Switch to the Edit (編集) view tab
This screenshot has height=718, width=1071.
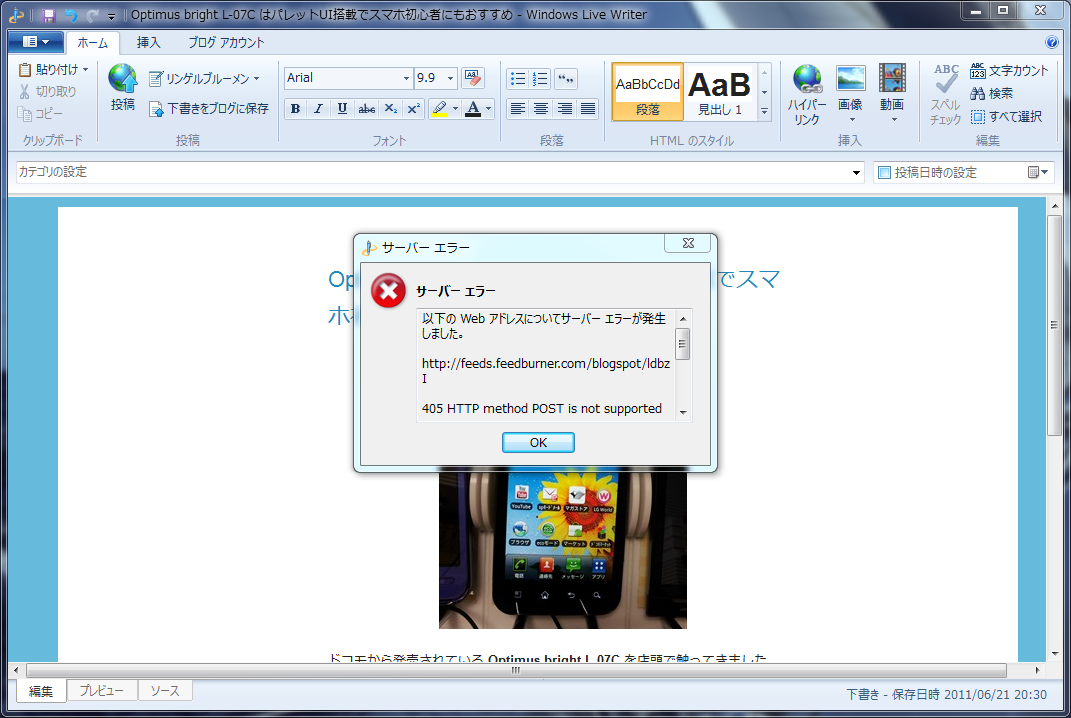40,691
